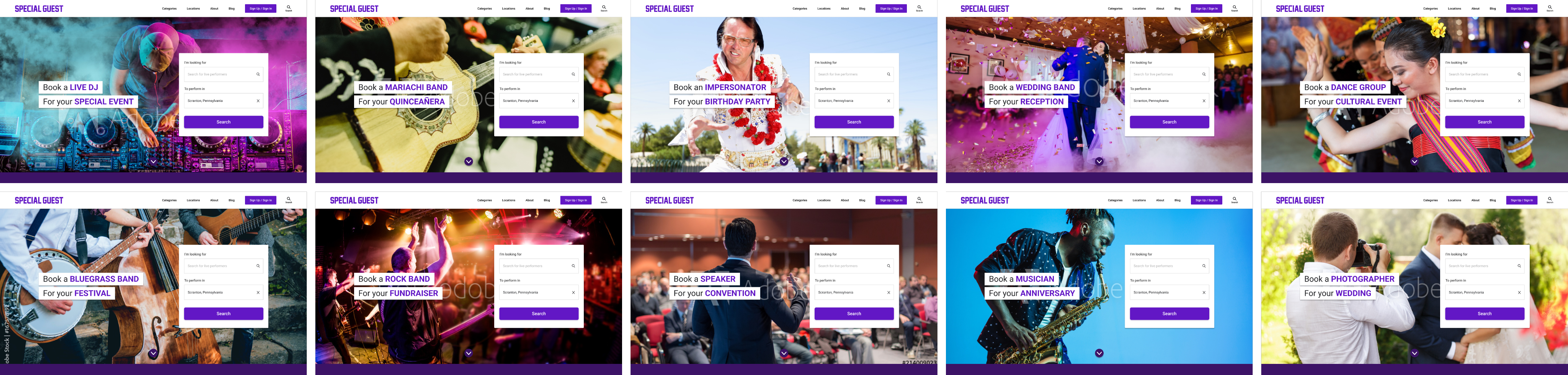Click magnifier in performer field on Impersonator page
The width and height of the screenshot is (1568, 375).
pyautogui.click(x=889, y=74)
